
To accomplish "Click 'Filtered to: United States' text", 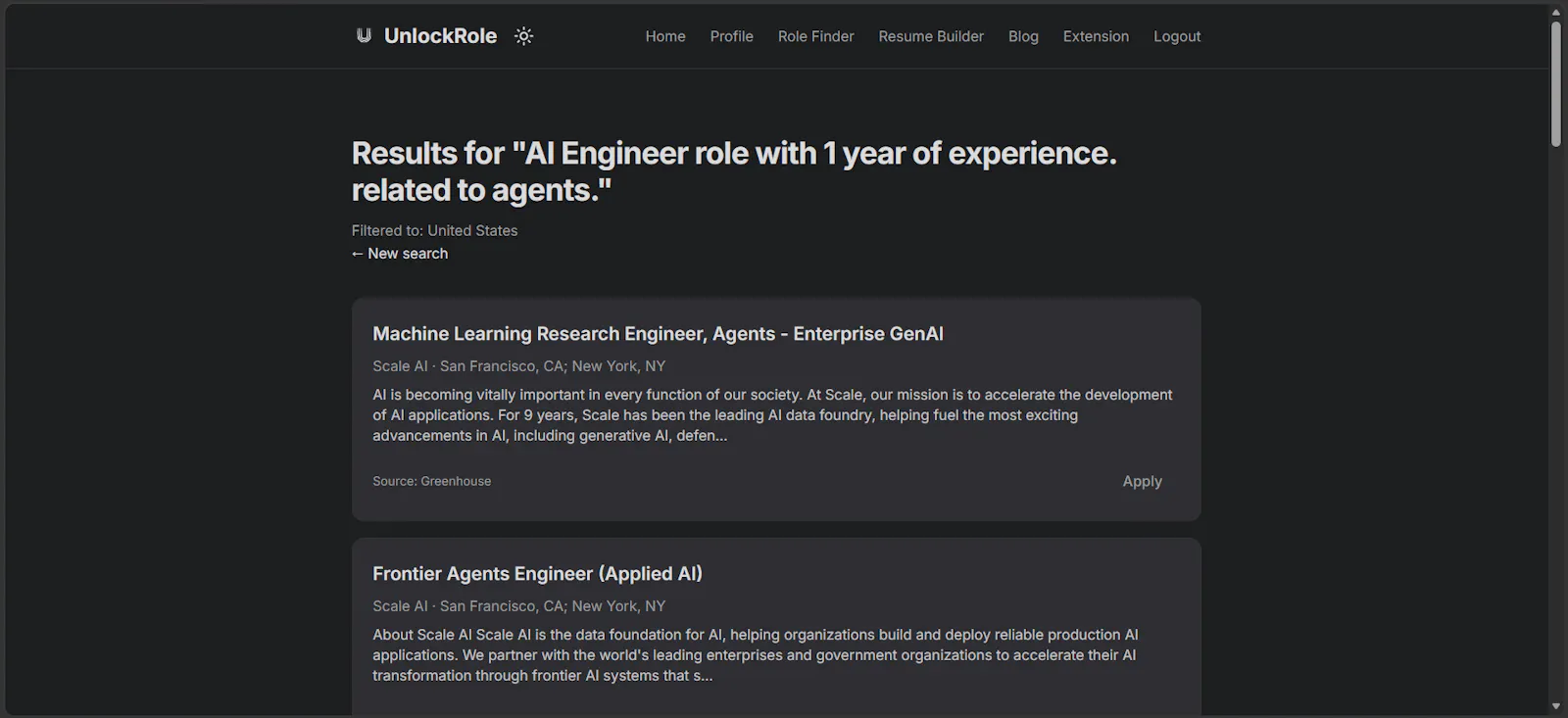I will coord(434,231).
